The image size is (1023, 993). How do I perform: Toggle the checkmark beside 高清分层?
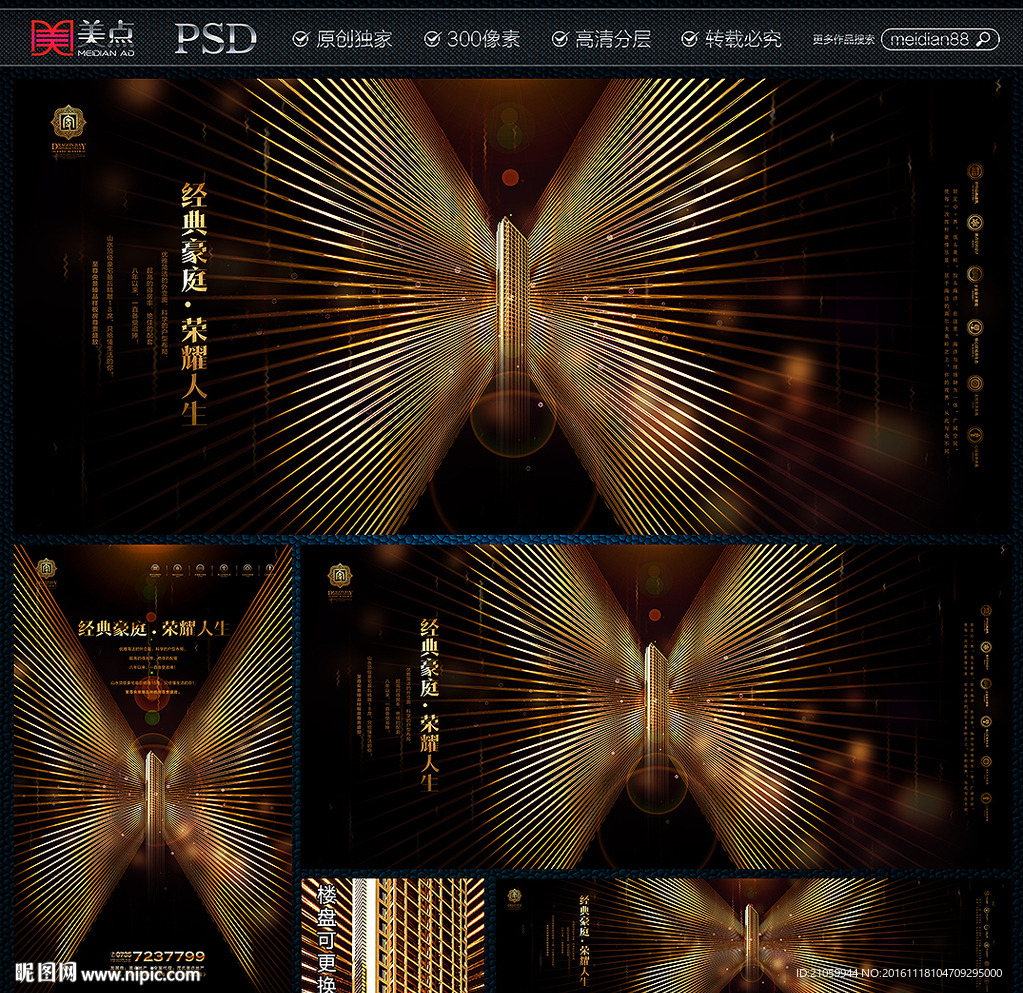559,39
